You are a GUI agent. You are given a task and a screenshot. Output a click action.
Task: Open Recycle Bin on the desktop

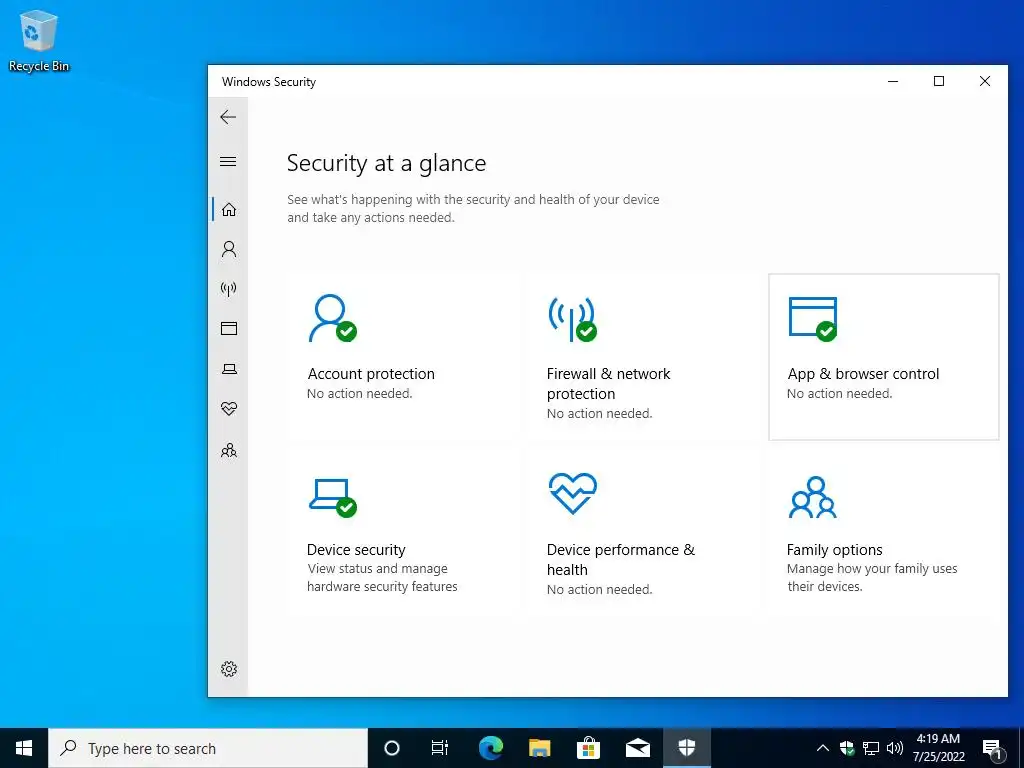[39, 40]
